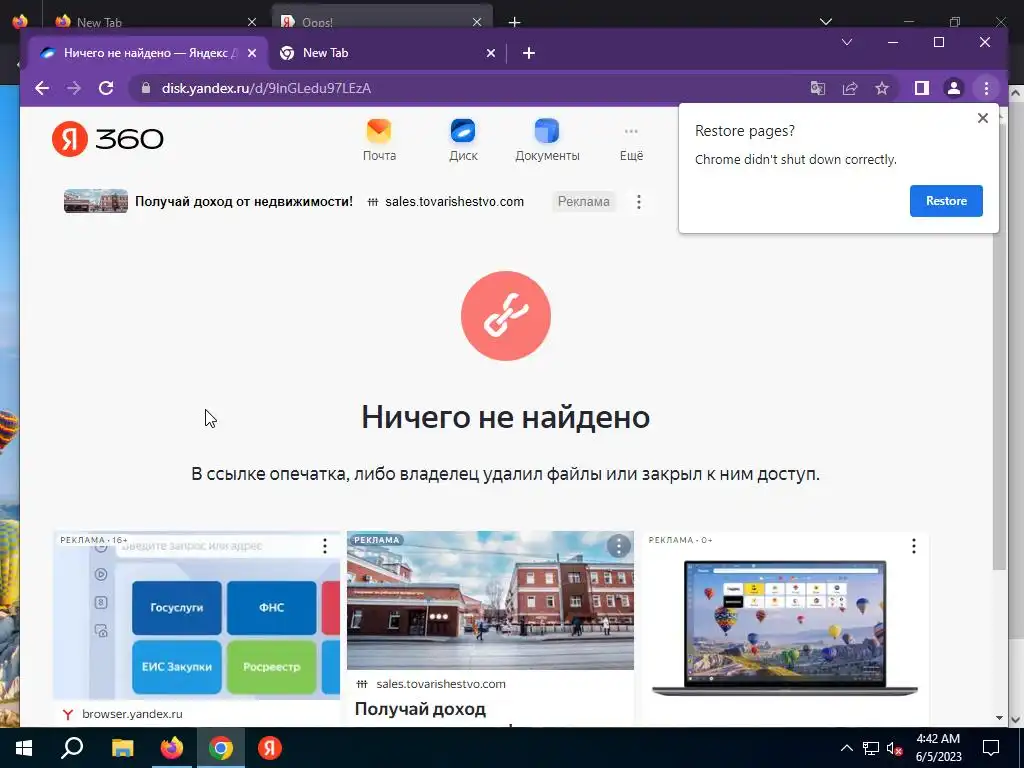
Task: Click the share page icon
Action: pos(850,88)
